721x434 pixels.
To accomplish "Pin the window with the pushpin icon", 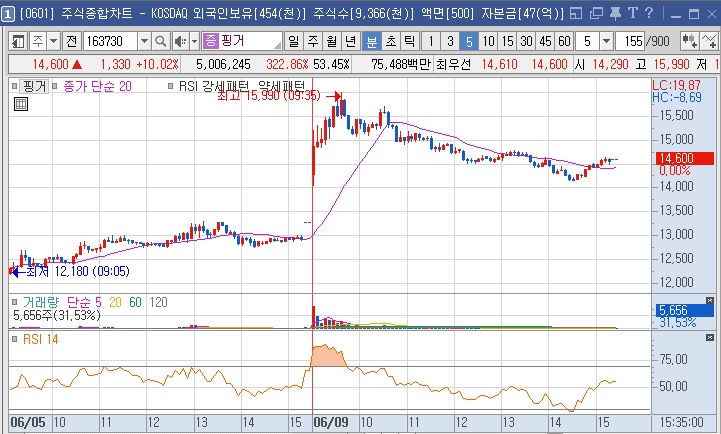I will click(x=615, y=13).
